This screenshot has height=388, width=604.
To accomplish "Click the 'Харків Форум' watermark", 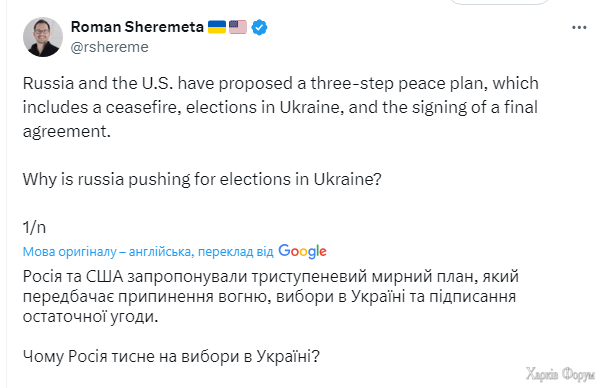I will [x=560, y=374].
